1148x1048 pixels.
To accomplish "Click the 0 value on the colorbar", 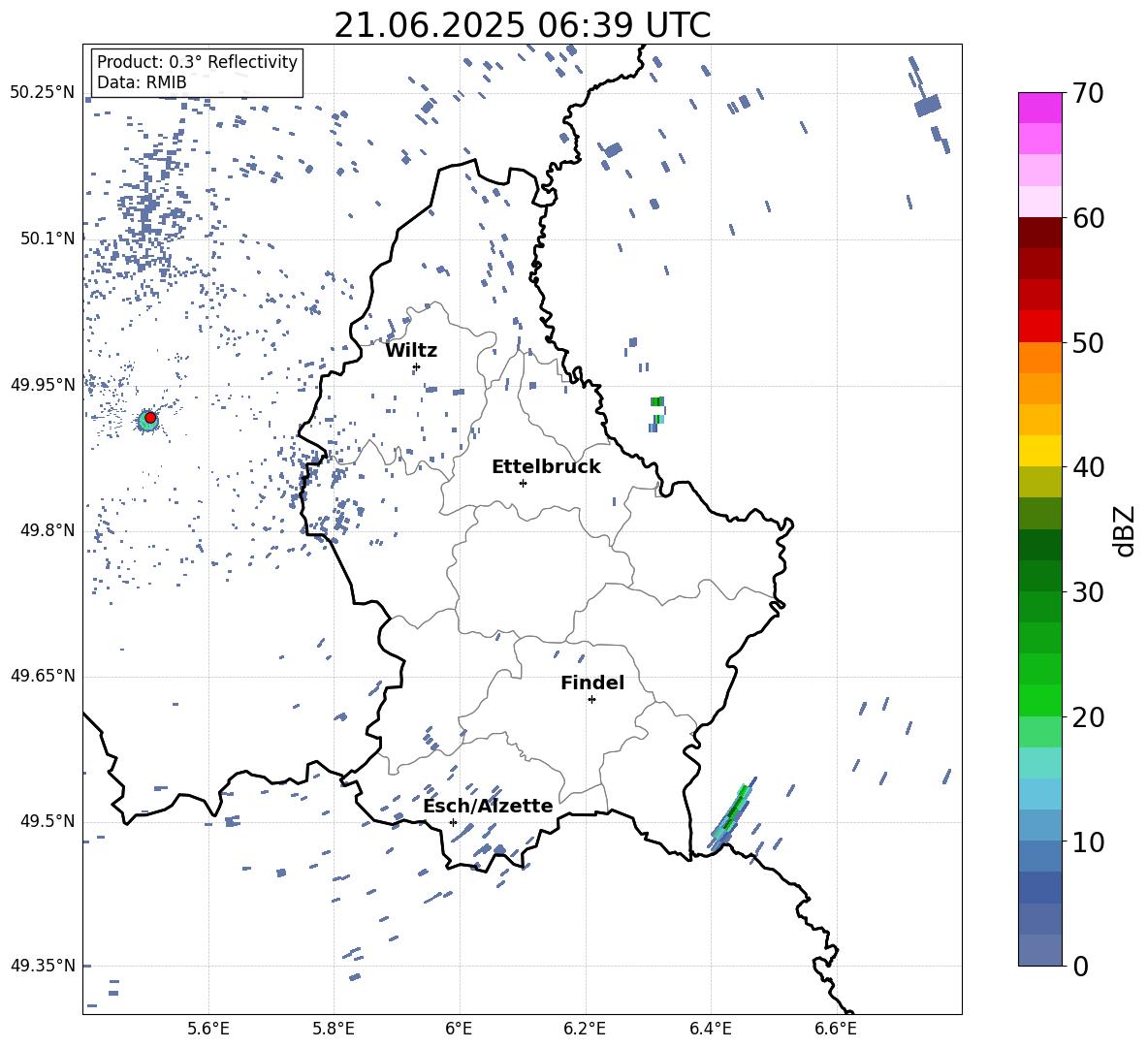I will 1080,966.
